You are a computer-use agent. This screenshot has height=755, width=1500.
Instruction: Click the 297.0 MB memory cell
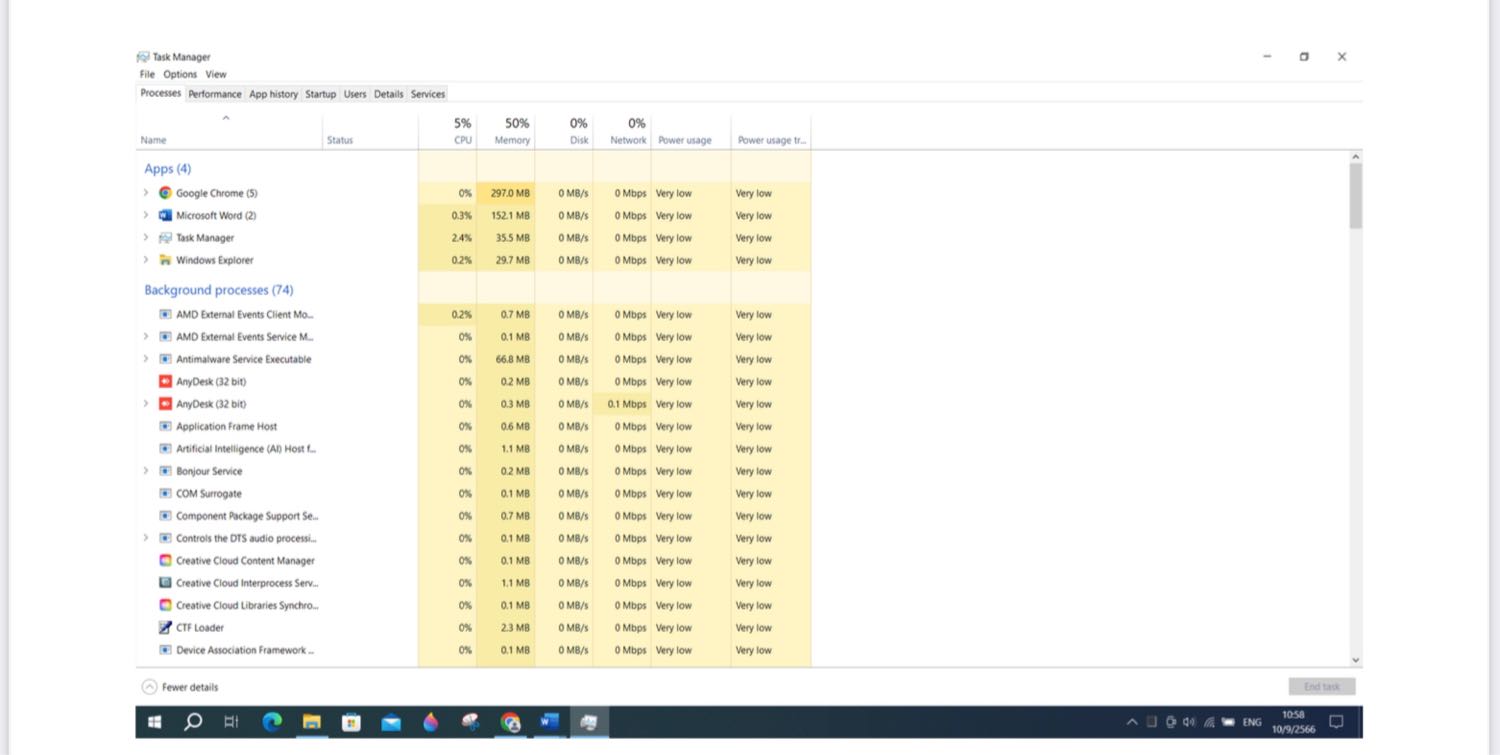506,193
